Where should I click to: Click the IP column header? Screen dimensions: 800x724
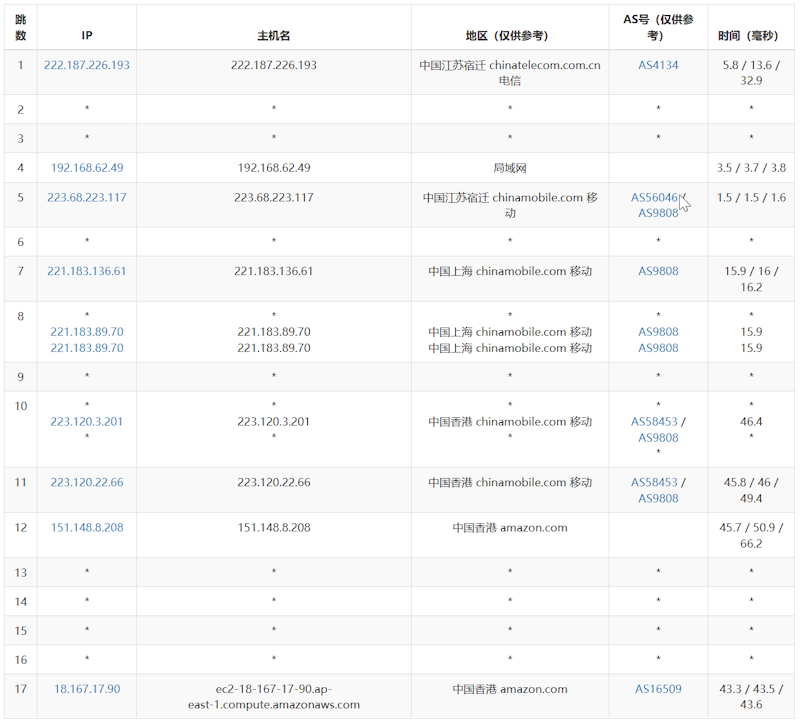pyautogui.click(x=87, y=35)
